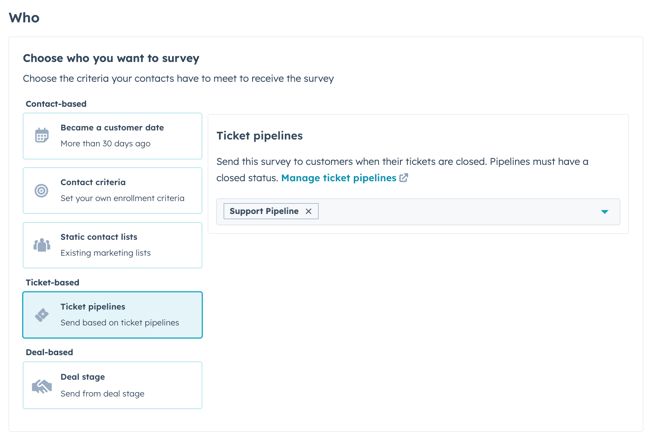Choose the Contact criteria card
Viewport: 650px width, 446px height.
tap(112, 191)
